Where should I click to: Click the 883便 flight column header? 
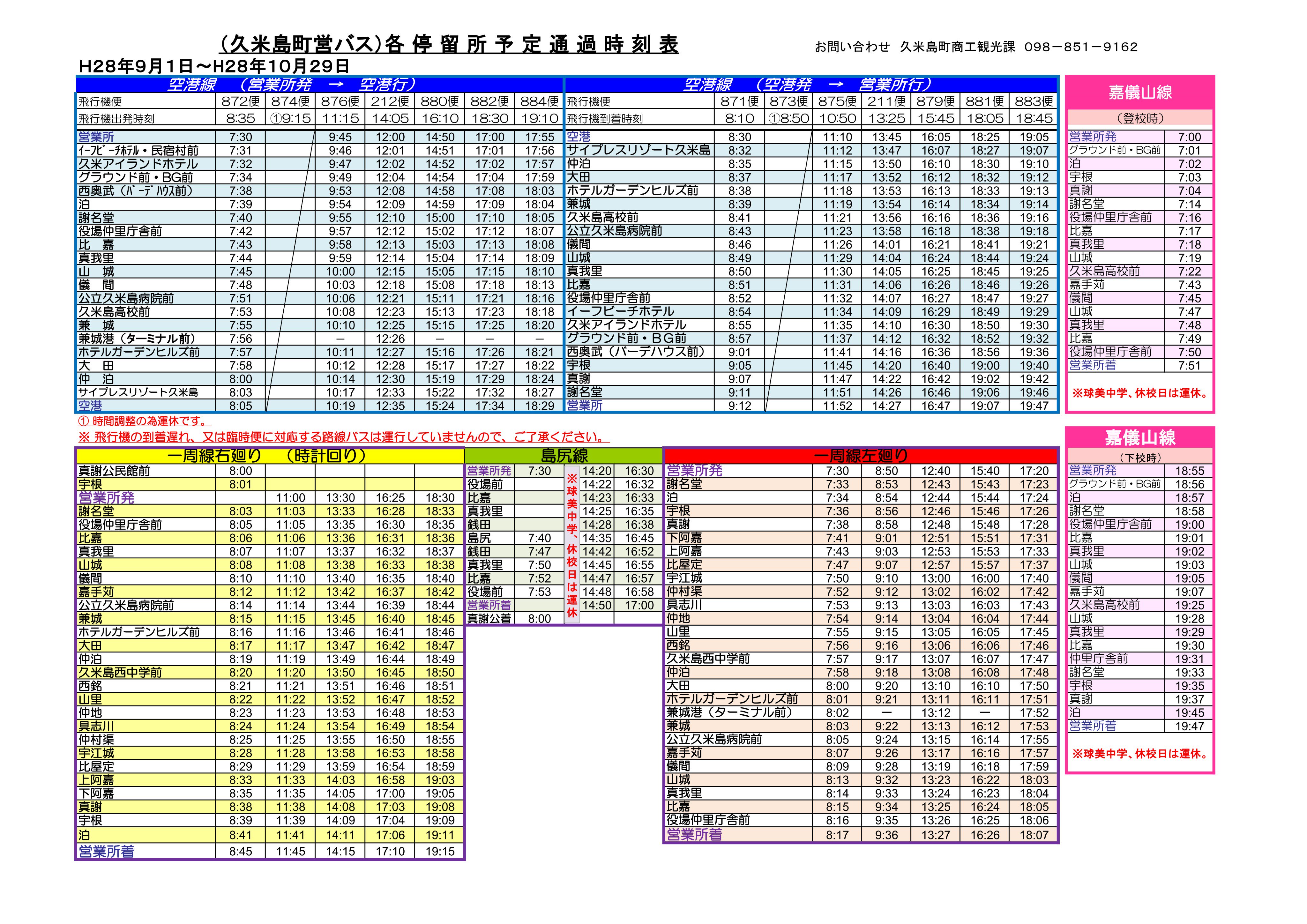point(1034,101)
